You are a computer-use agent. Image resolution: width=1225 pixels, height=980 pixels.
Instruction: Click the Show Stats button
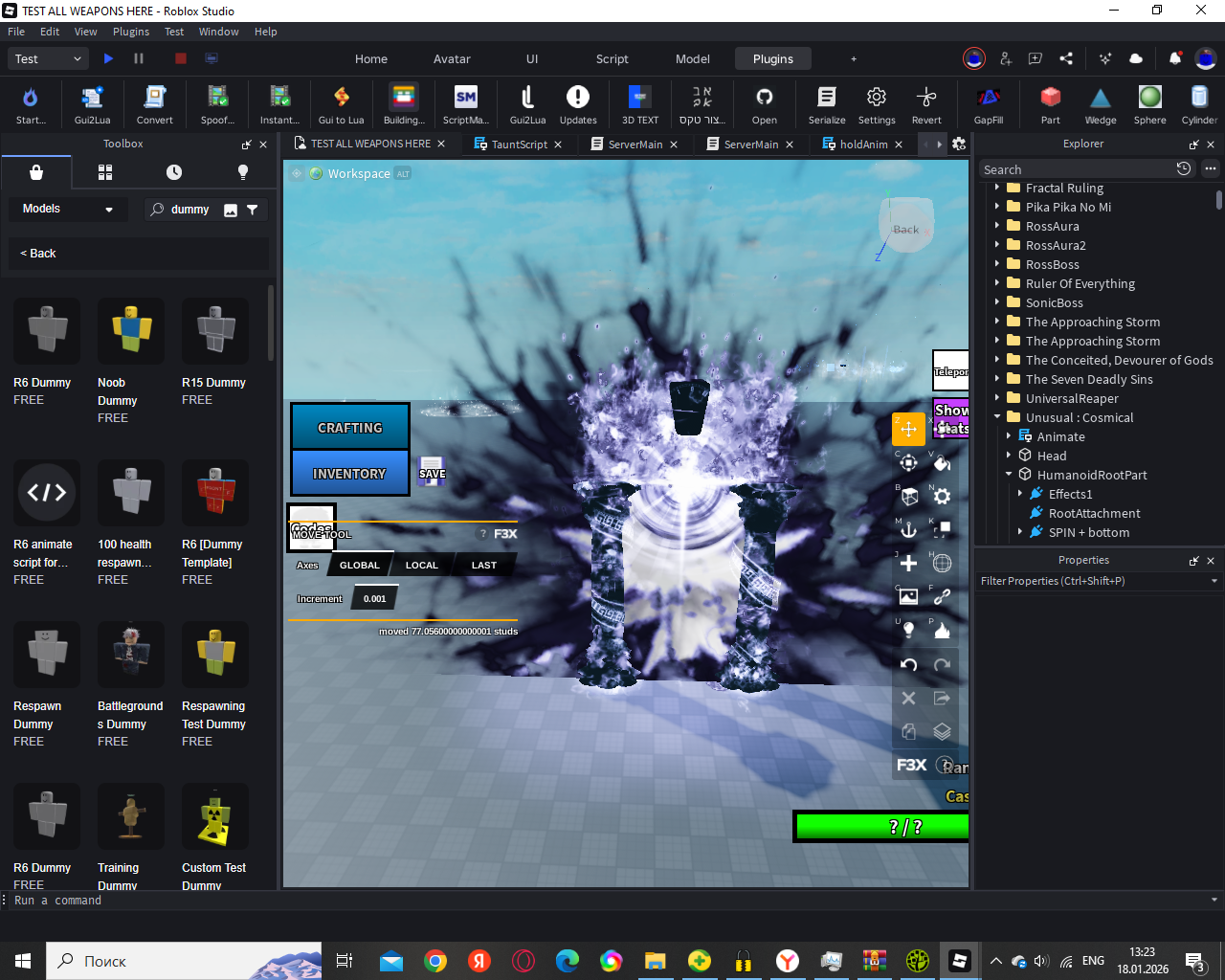coord(951,419)
